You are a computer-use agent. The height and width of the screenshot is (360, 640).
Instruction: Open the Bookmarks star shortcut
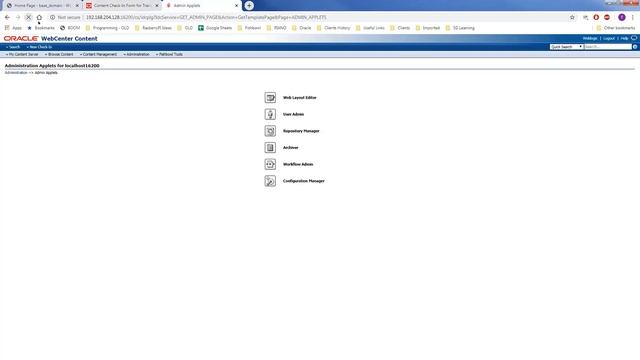point(41,28)
